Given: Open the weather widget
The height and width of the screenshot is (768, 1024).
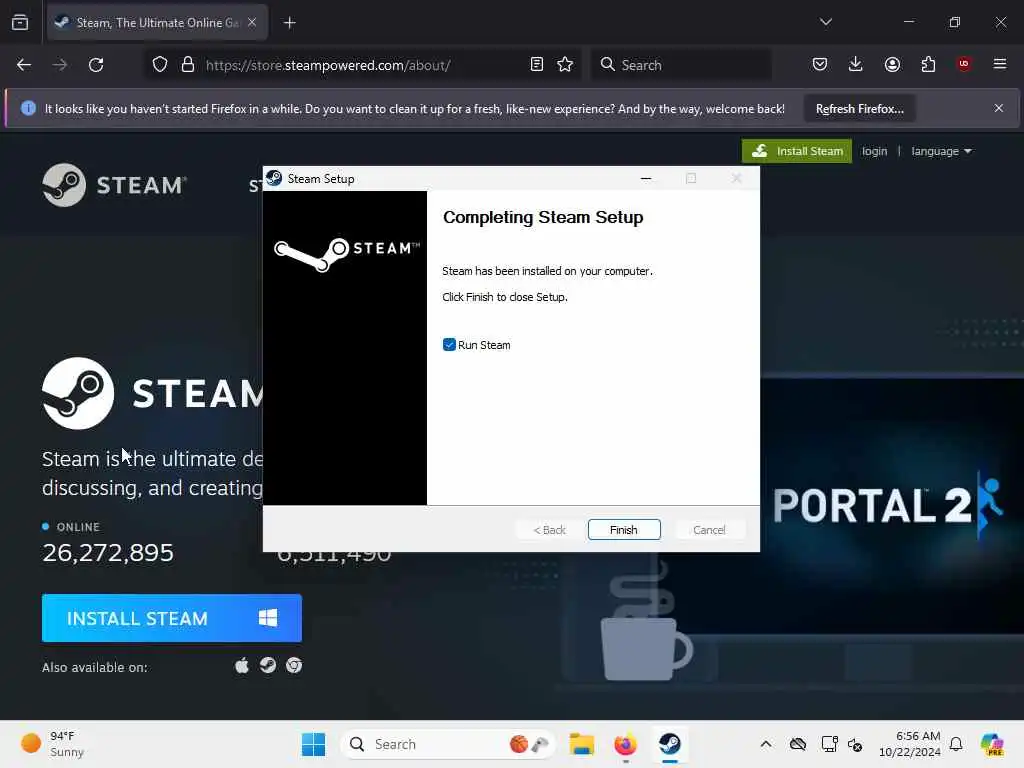Looking at the screenshot, I should pyautogui.click(x=52, y=744).
